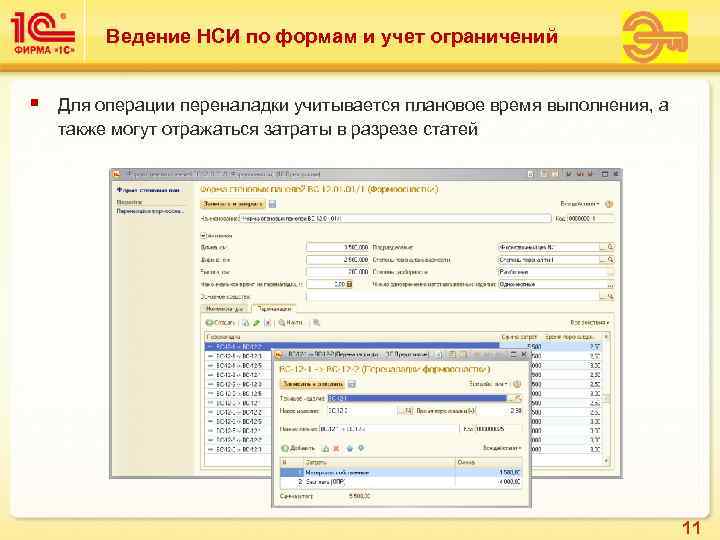This screenshot has height=540, width=720.
Task: Open dialog header 'Все действия' menu
Action: 489,384
